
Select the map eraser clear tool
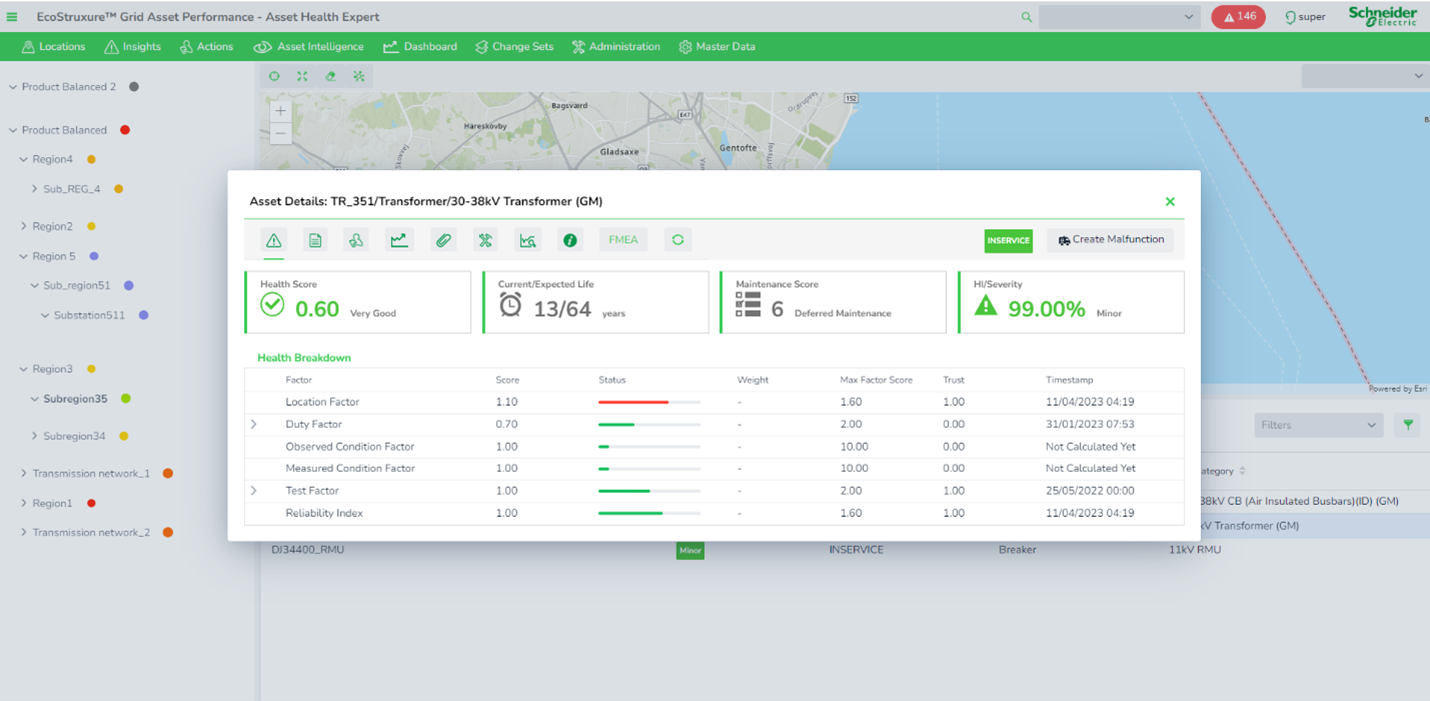click(x=330, y=76)
